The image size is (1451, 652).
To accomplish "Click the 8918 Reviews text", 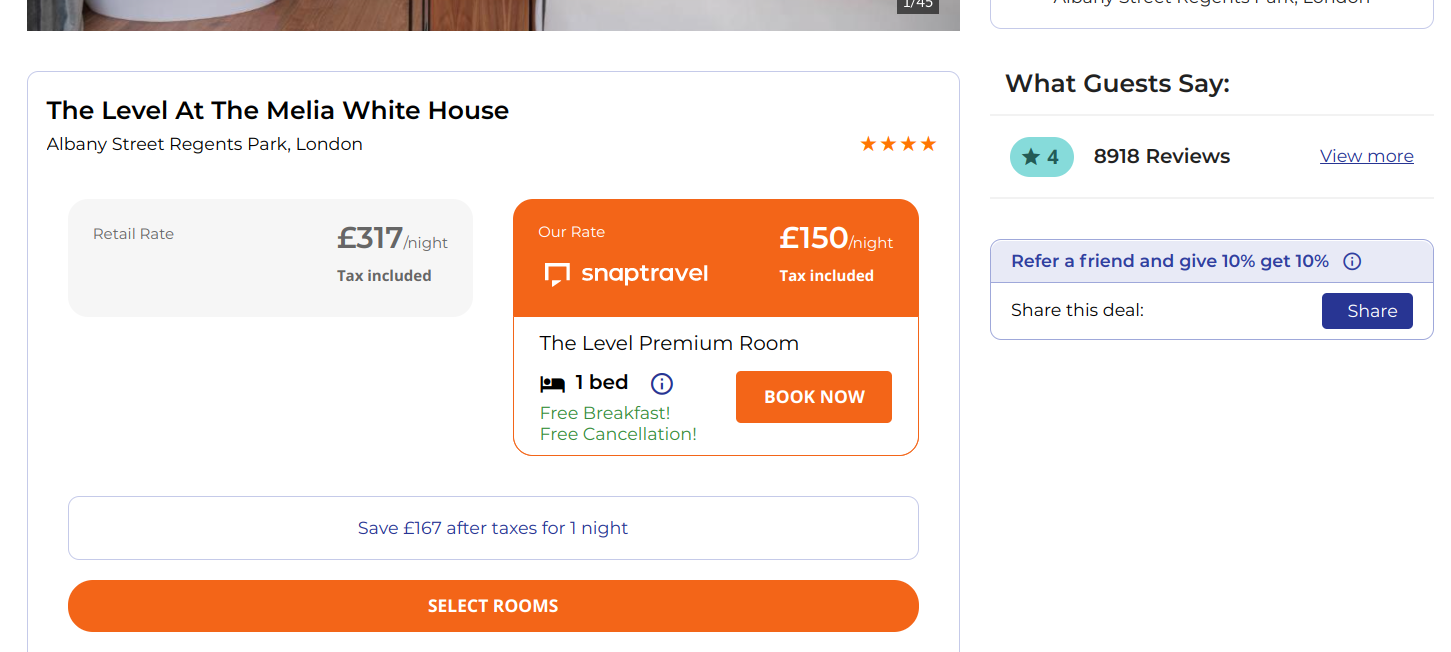I will [1162, 157].
